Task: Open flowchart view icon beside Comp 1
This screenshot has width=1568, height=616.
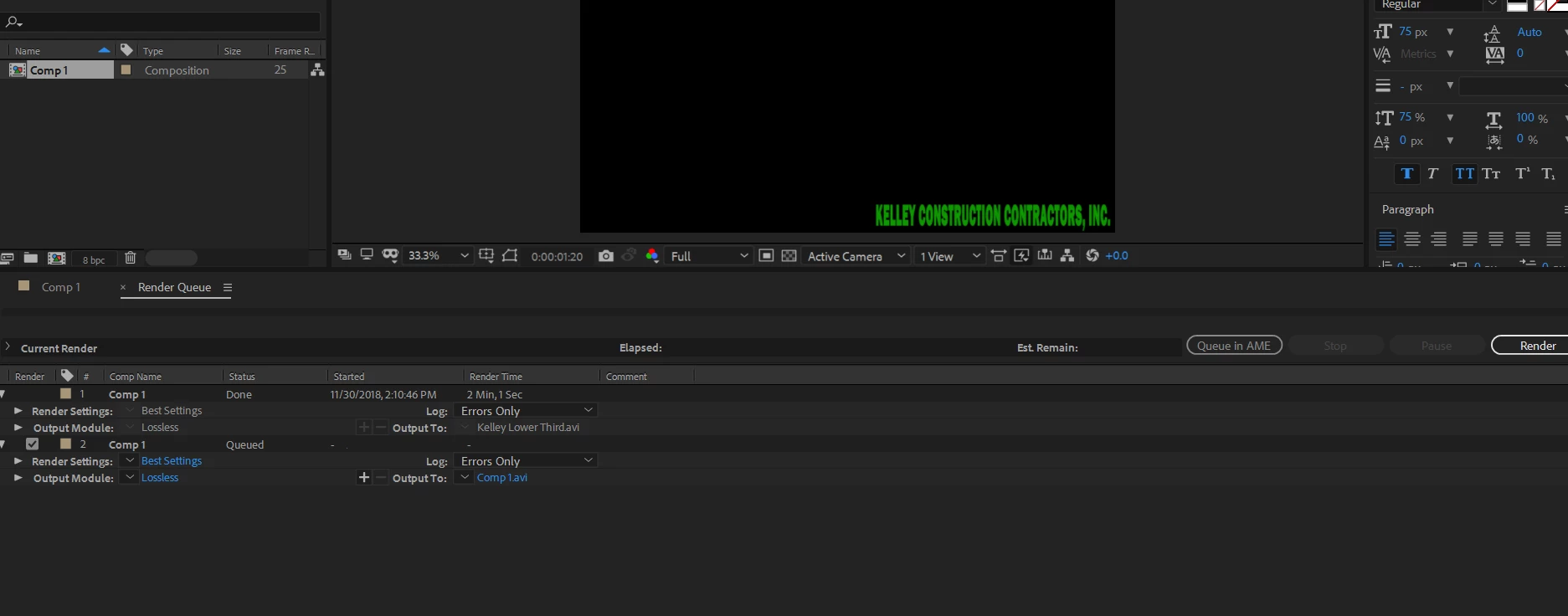Action: [x=317, y=70]
